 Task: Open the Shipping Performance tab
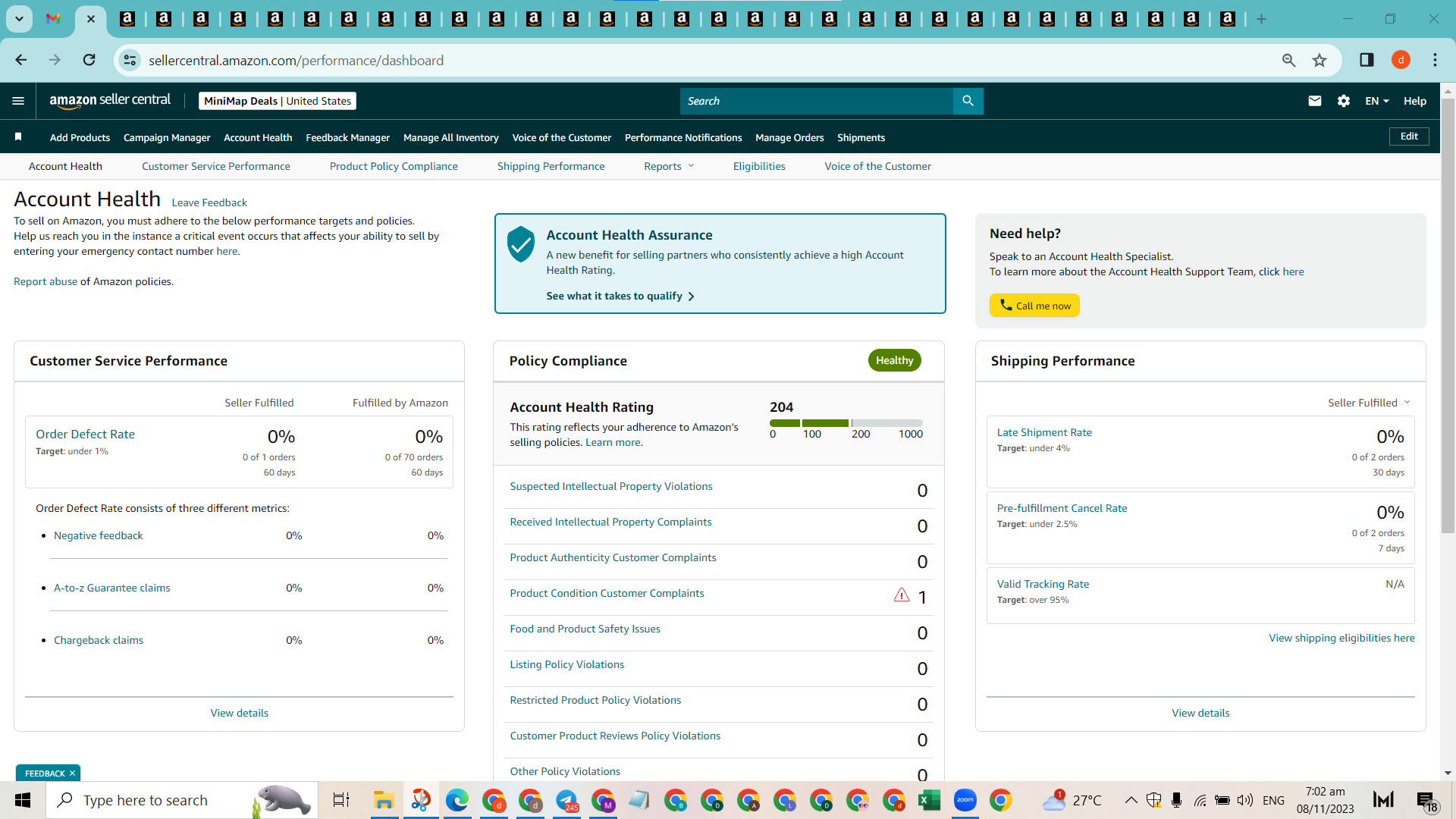click(x=551, y=166)
